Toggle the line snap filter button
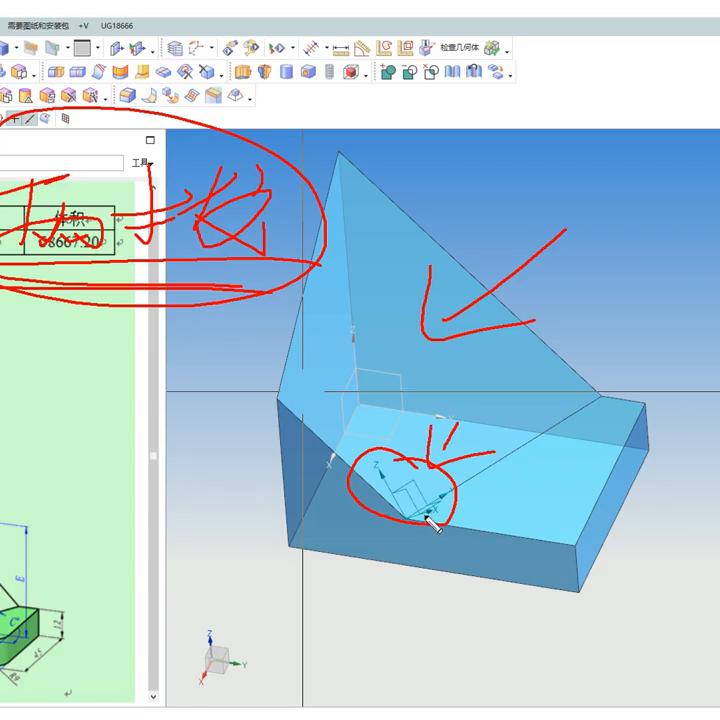 pyautogui.click(x=30, y=118)
